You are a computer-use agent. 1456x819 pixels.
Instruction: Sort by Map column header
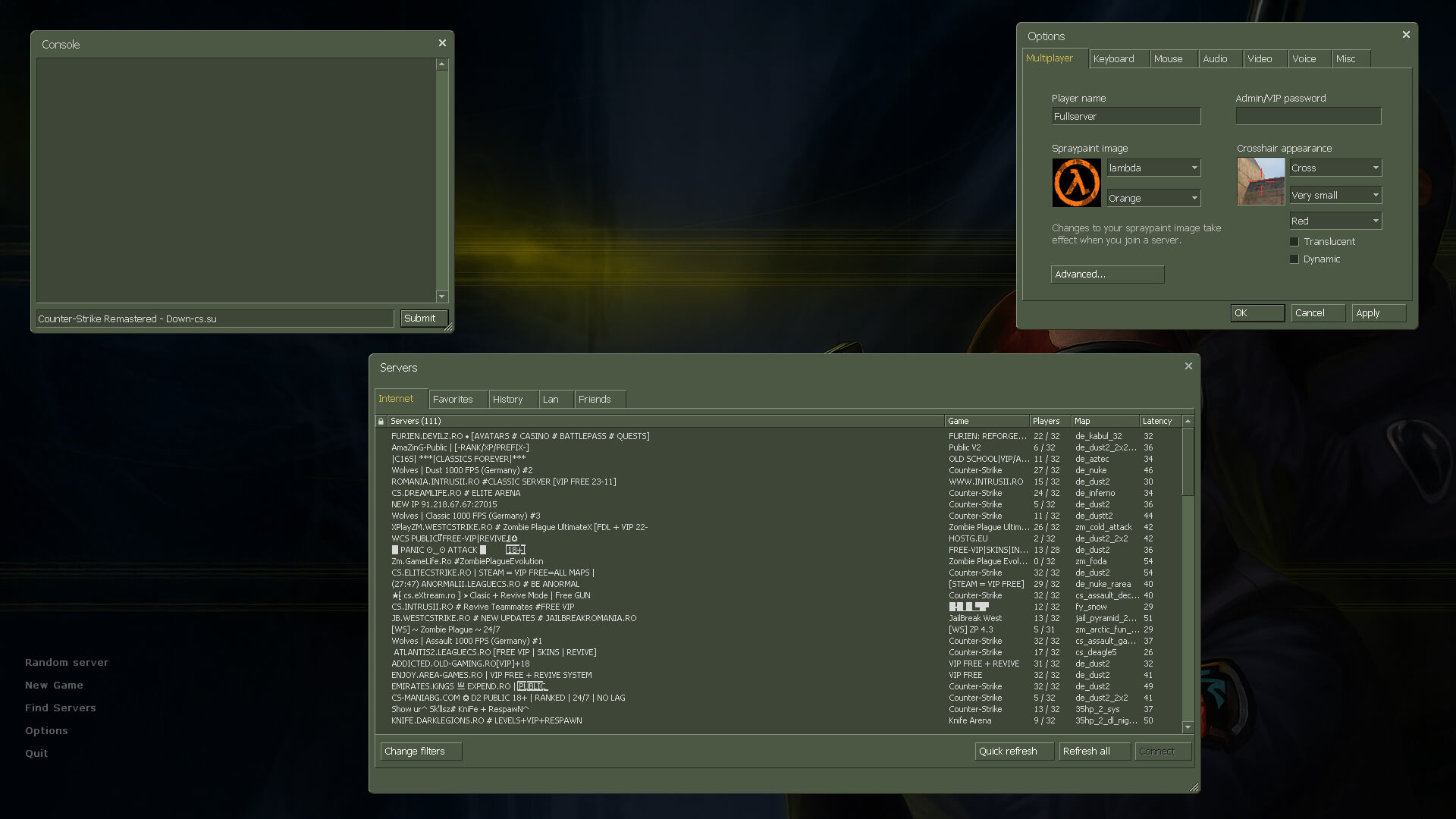pyautogui.click(x=1105, y=421)
